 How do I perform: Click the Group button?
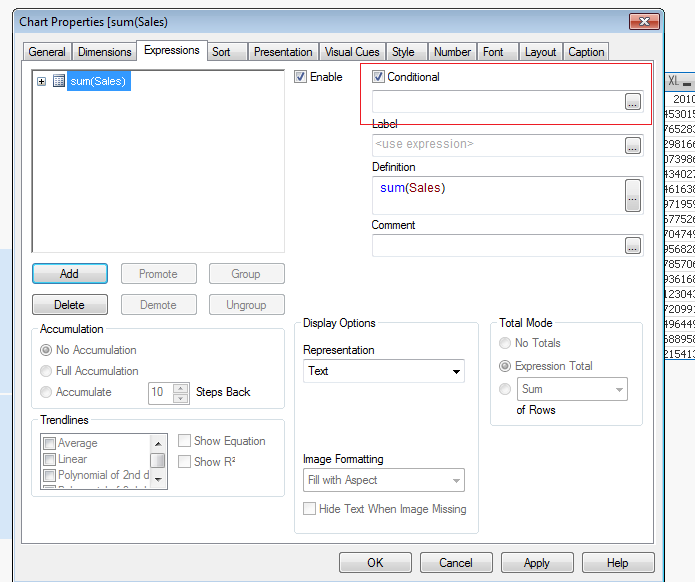pos(246,273)
